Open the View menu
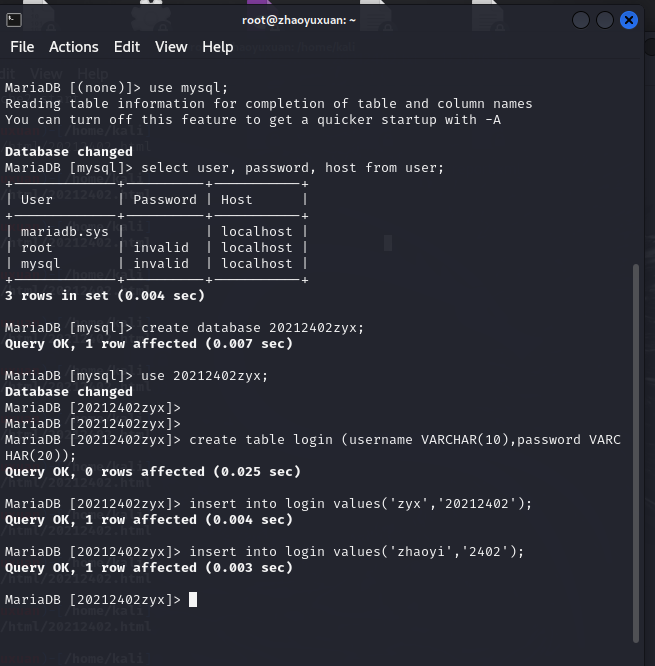This screenshot has height=666, width=655. pos(171,47)
